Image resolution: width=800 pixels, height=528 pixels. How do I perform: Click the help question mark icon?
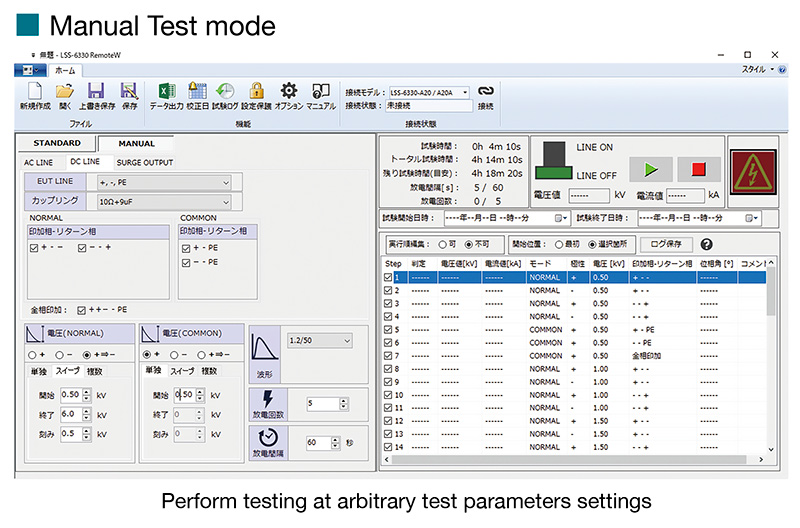[706, 244]
